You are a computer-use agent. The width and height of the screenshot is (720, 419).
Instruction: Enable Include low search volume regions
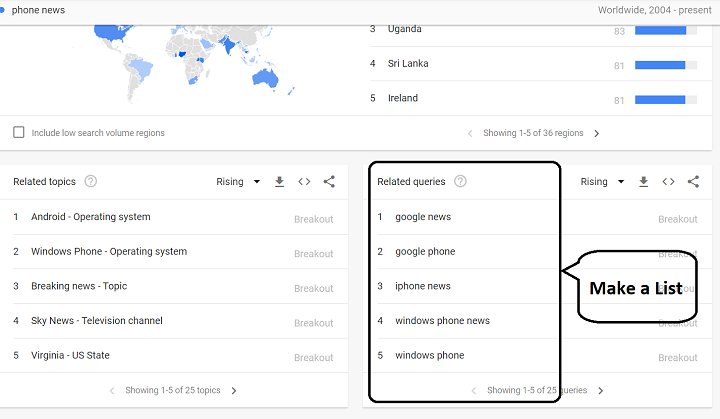coord(19,132)
